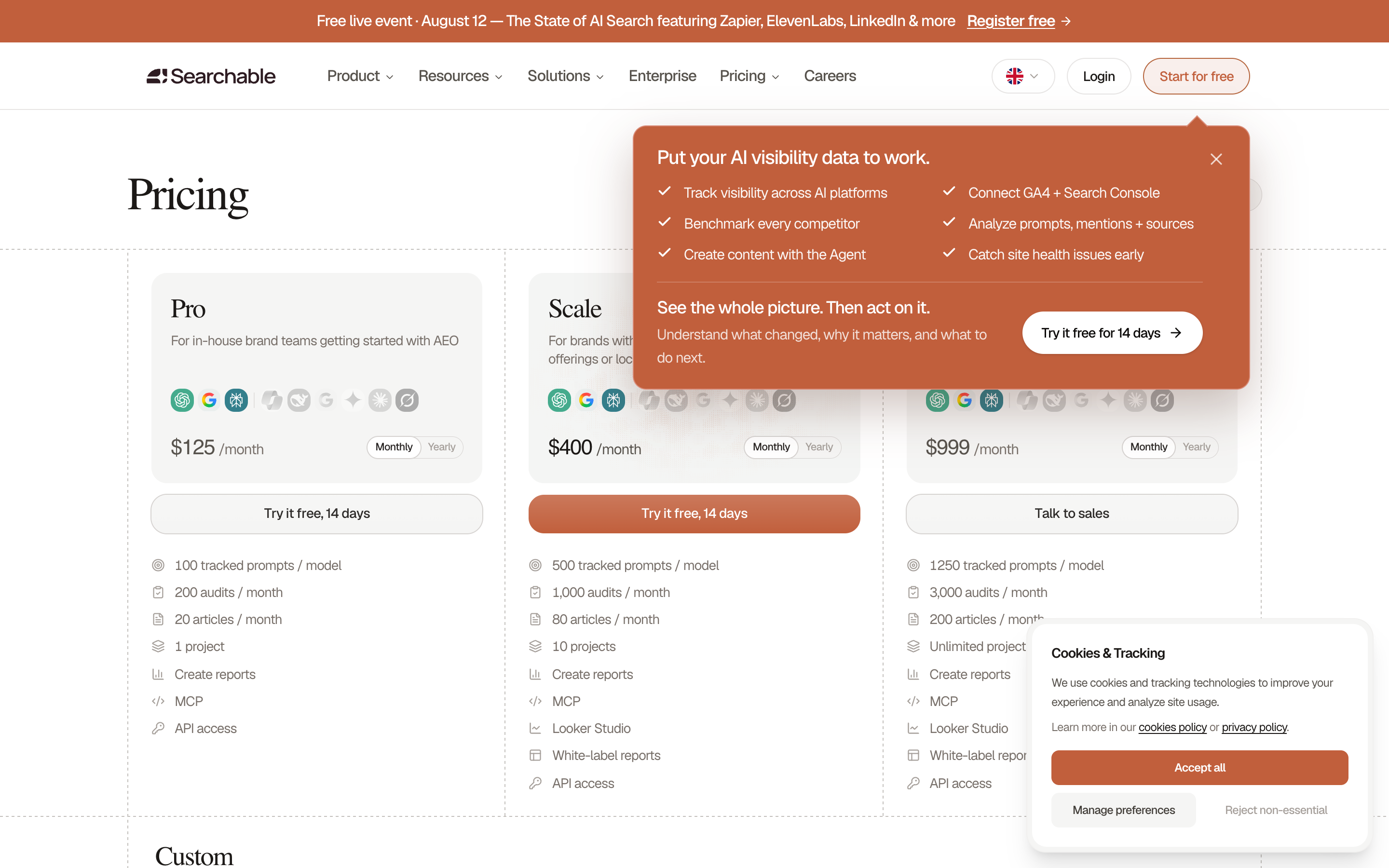This screenshot has width=1389, height=868.
Task: Click "80 articles / month" in Scale features
Action: coord(606,620)
